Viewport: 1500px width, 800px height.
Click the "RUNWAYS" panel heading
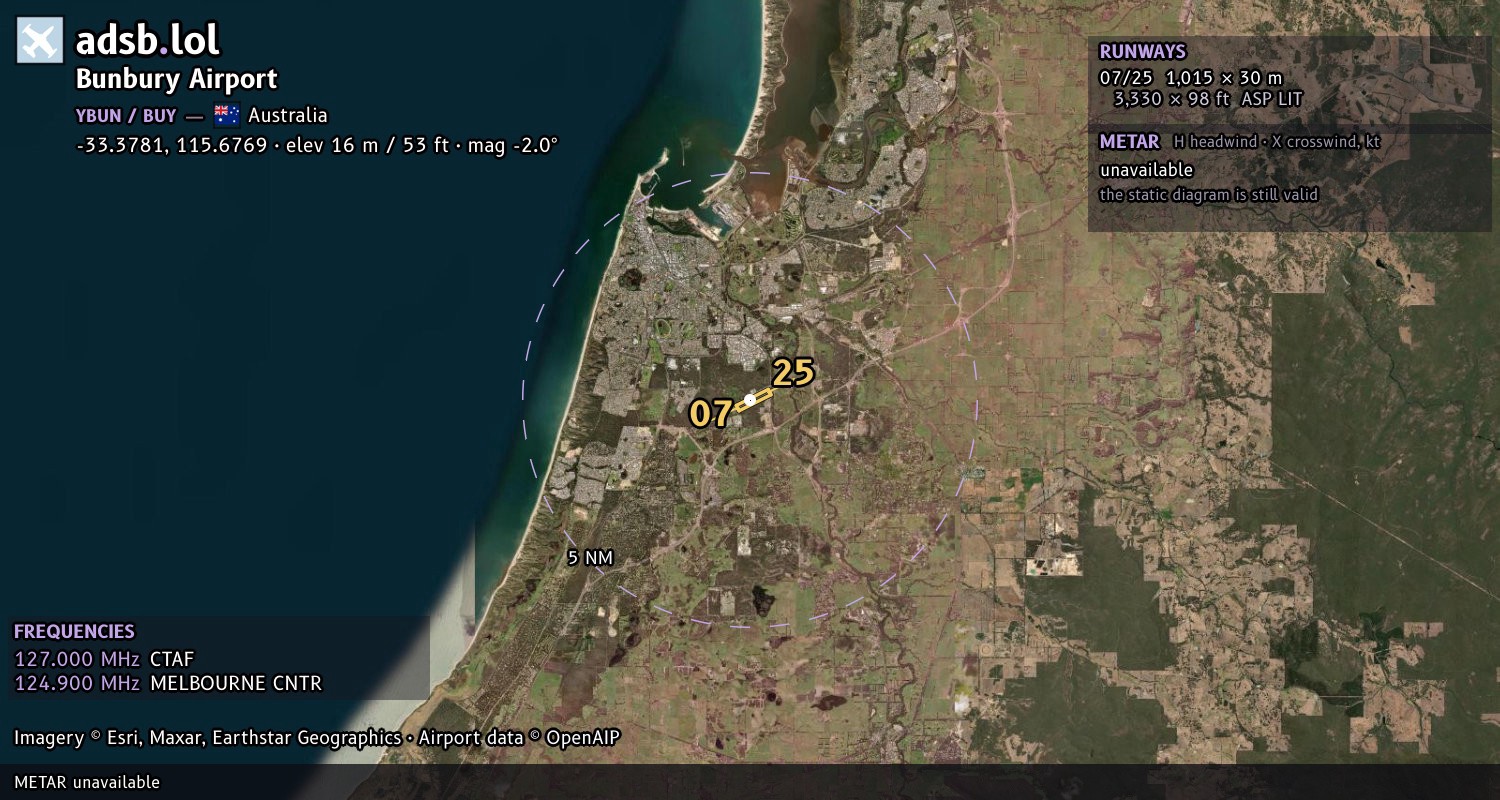pyautogui.click(x=1142, y=52)
